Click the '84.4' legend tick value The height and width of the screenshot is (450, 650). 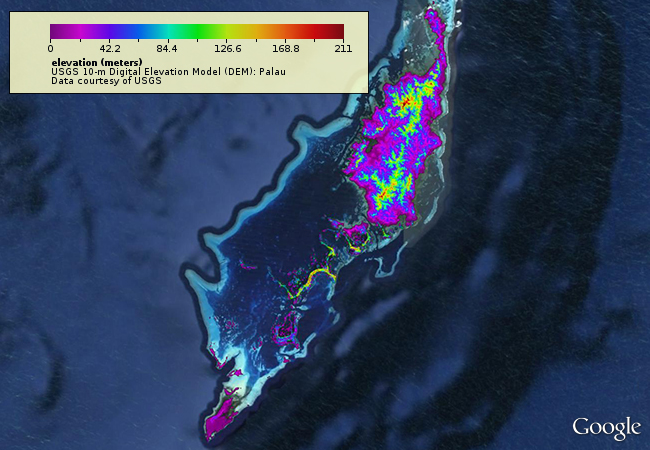tap(167, 49)
